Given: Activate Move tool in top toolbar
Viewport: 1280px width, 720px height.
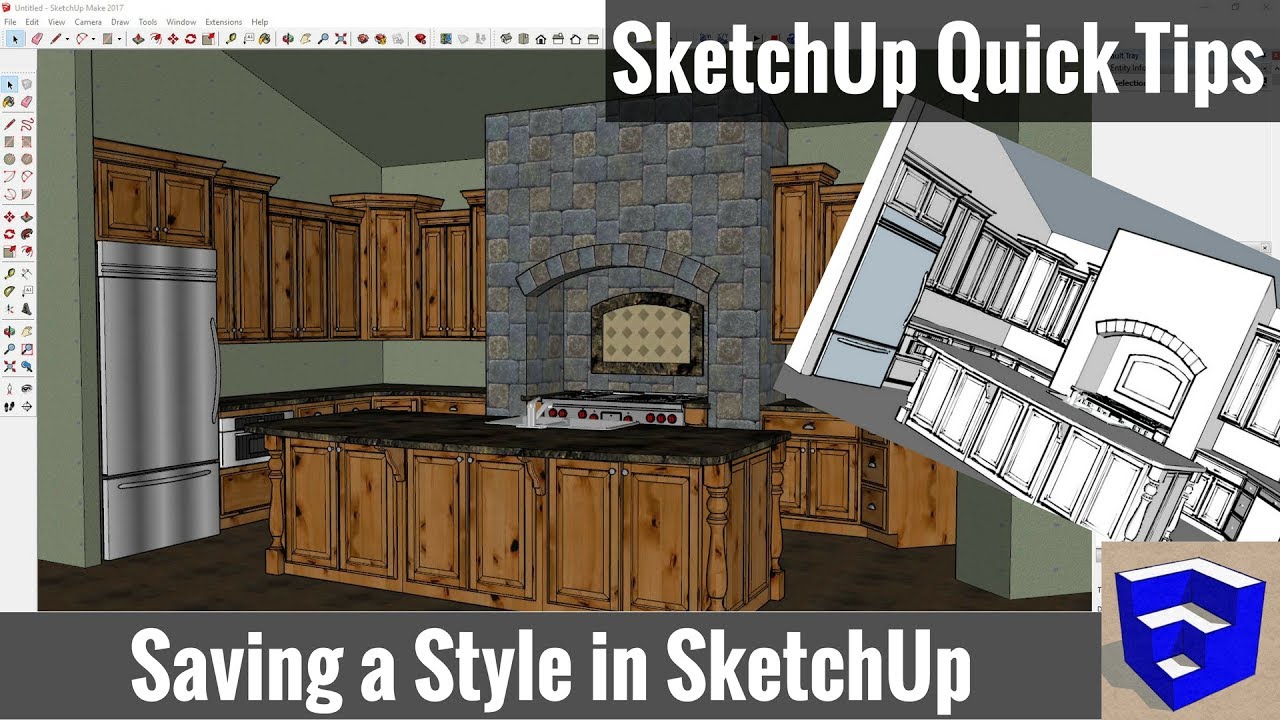Looking at the screenshot, I should coord(173,39).
